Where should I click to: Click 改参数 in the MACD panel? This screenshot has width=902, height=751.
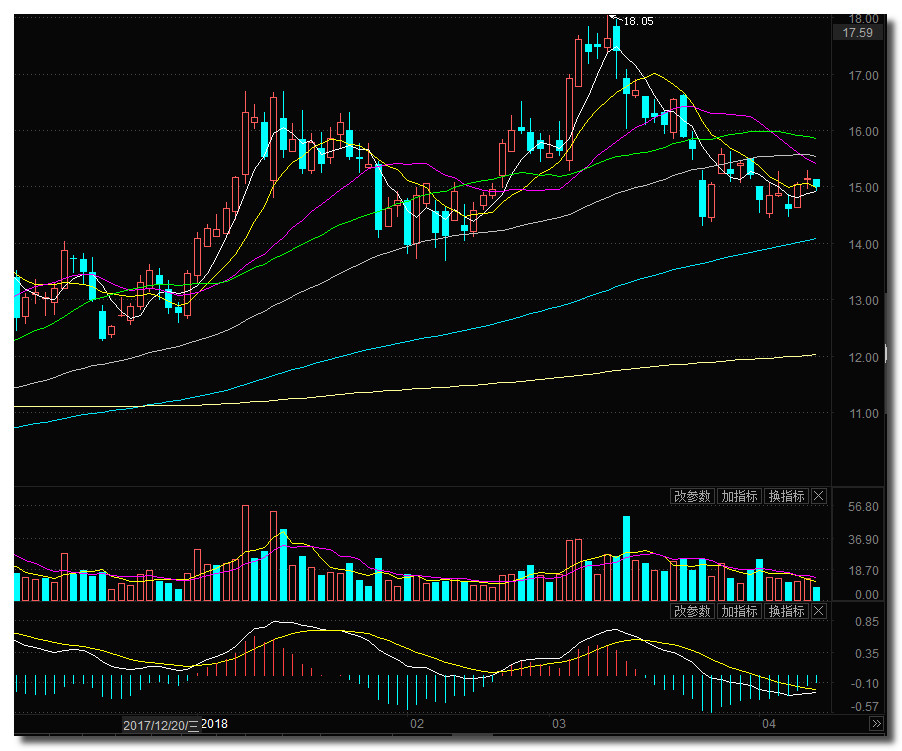(x=692, y=611)
